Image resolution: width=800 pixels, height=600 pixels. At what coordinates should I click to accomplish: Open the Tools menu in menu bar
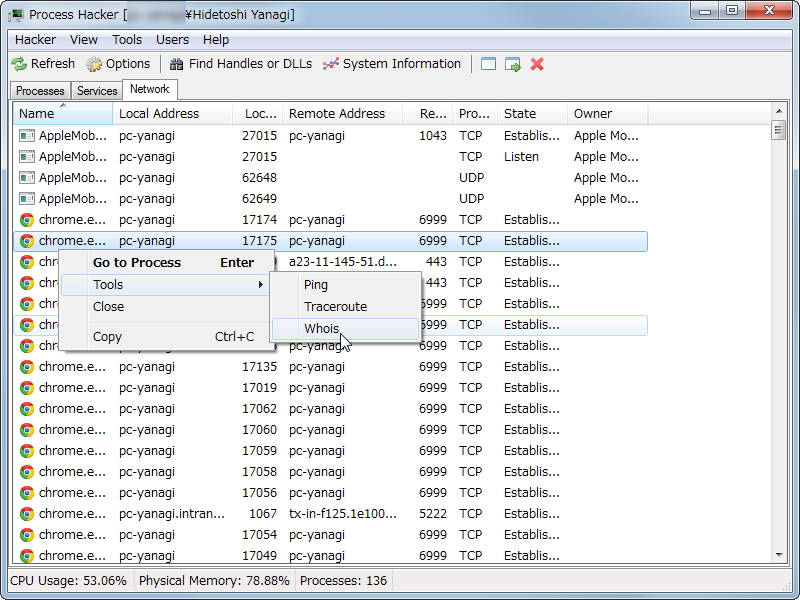(x=127, y=40)
